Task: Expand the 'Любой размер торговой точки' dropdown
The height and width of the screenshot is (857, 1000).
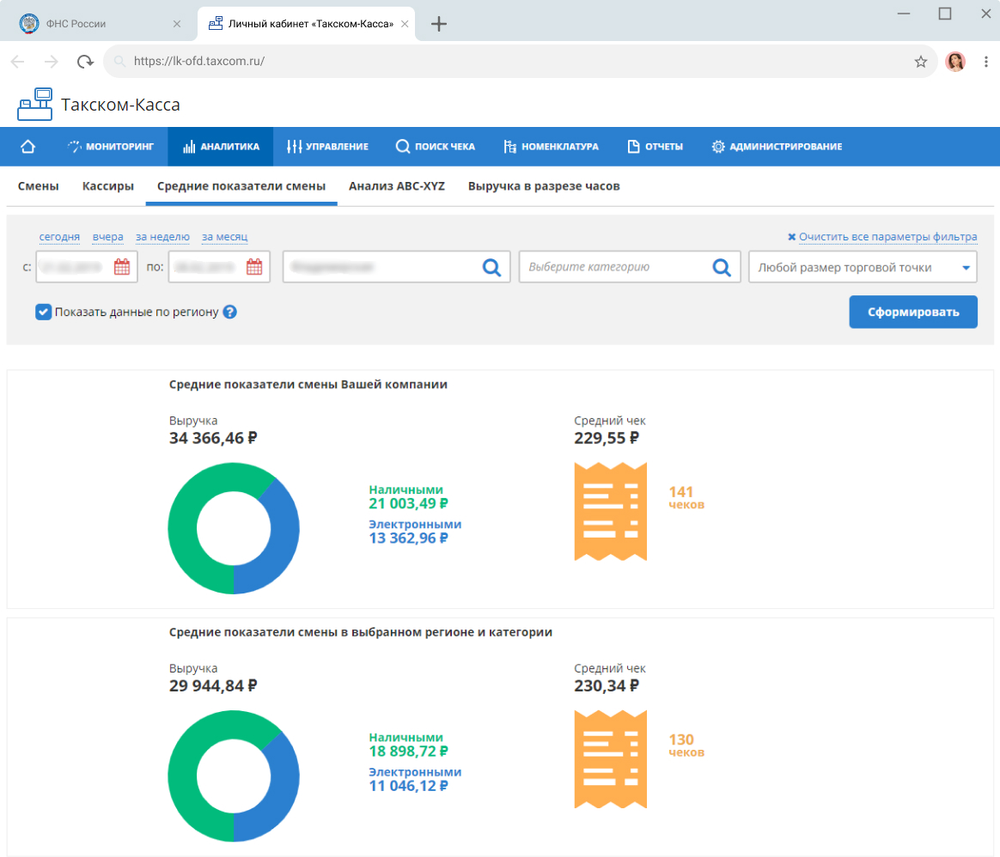Action: (862, 267)
